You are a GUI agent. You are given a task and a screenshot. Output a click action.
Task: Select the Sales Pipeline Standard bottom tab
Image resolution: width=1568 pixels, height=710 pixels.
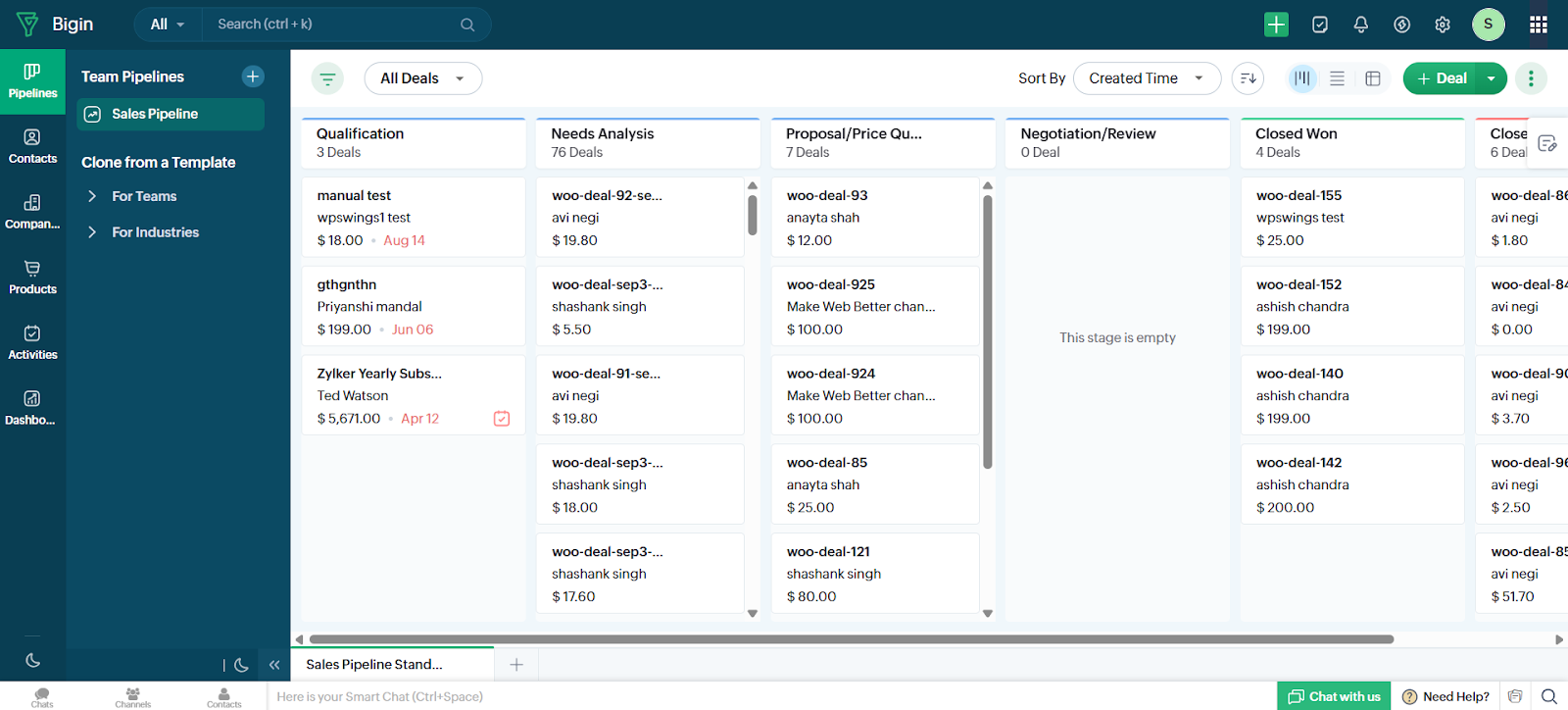[x=374, y=664]
